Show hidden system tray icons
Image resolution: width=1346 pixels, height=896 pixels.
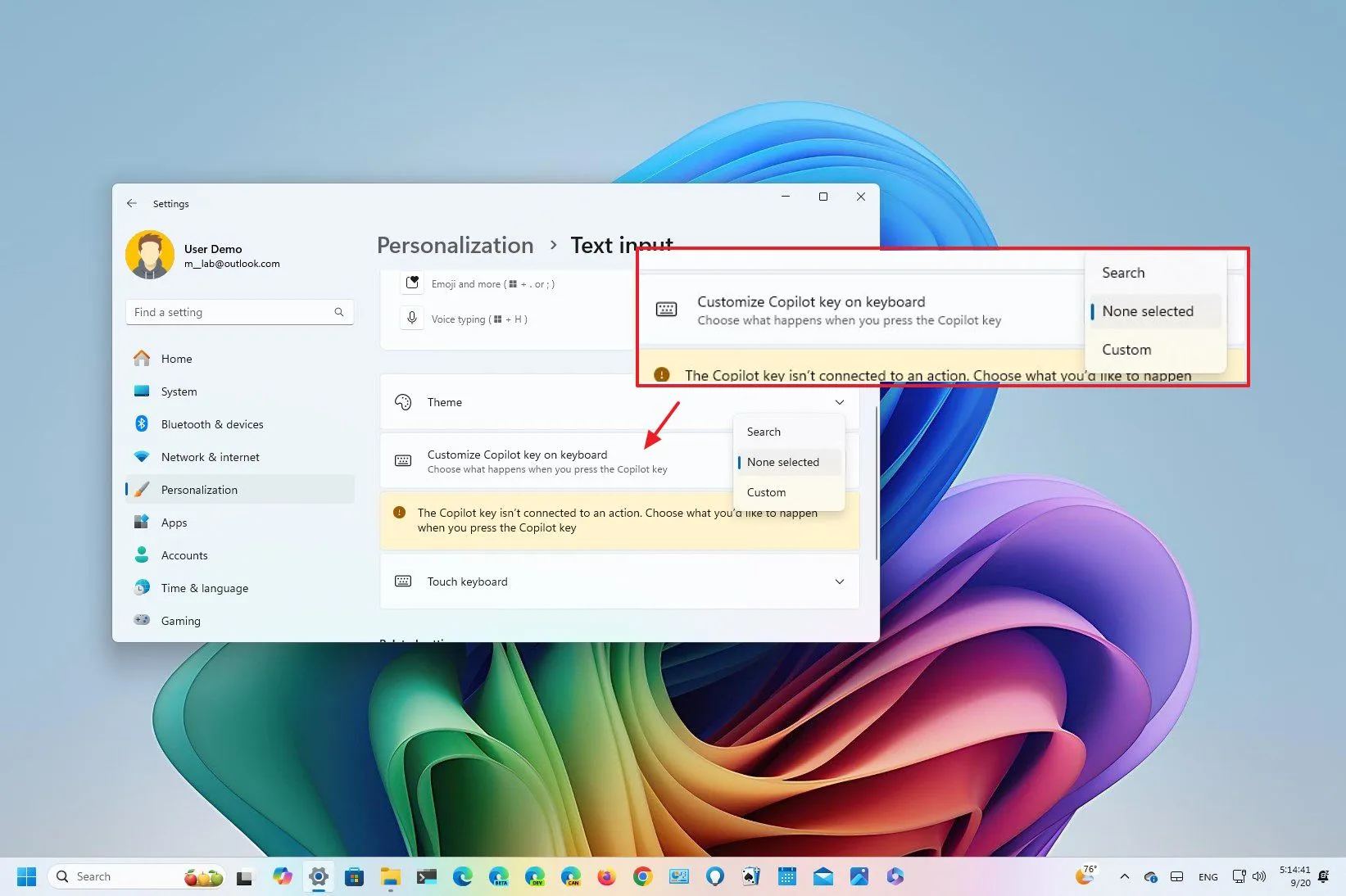(1125, 876)
